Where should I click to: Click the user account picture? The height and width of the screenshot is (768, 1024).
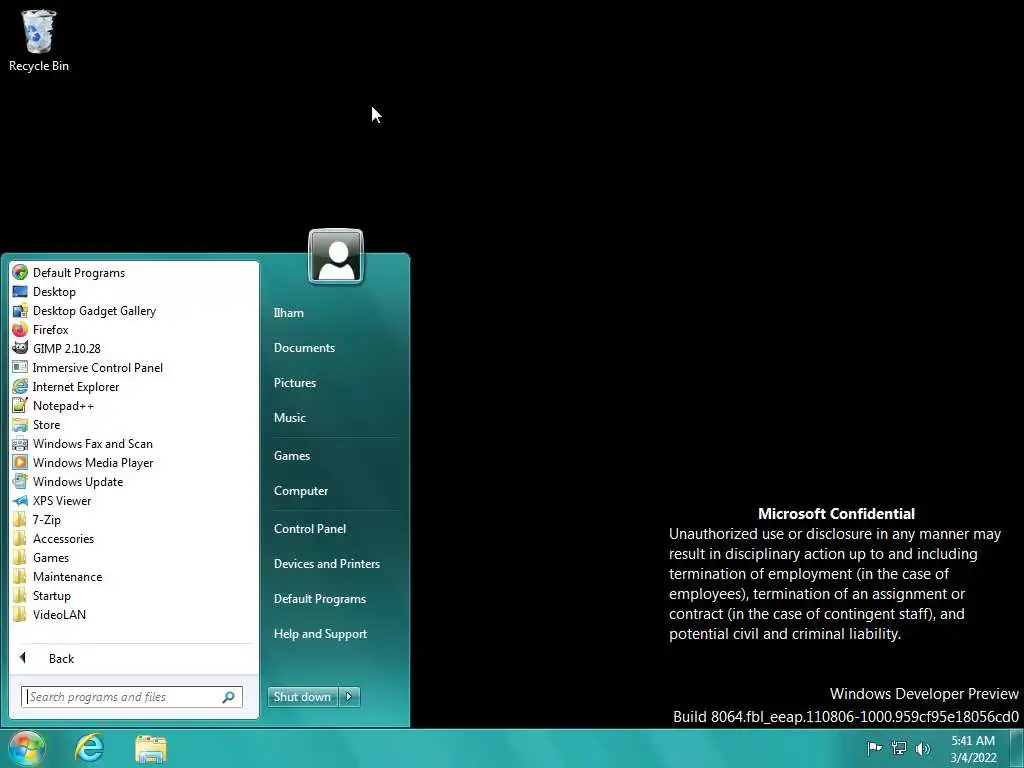tap(336, 256)
